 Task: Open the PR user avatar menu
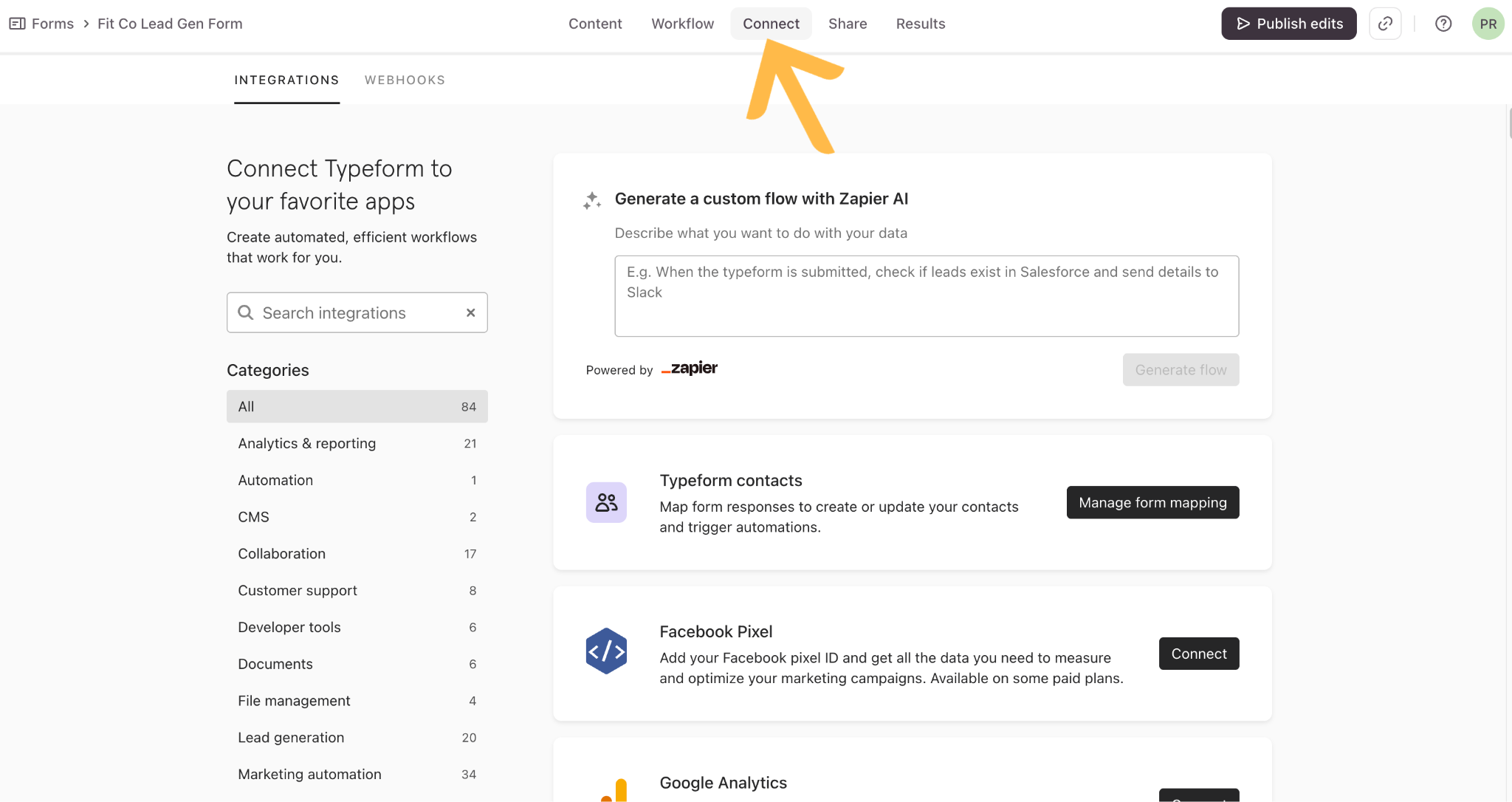click(x=1488, y=24)
